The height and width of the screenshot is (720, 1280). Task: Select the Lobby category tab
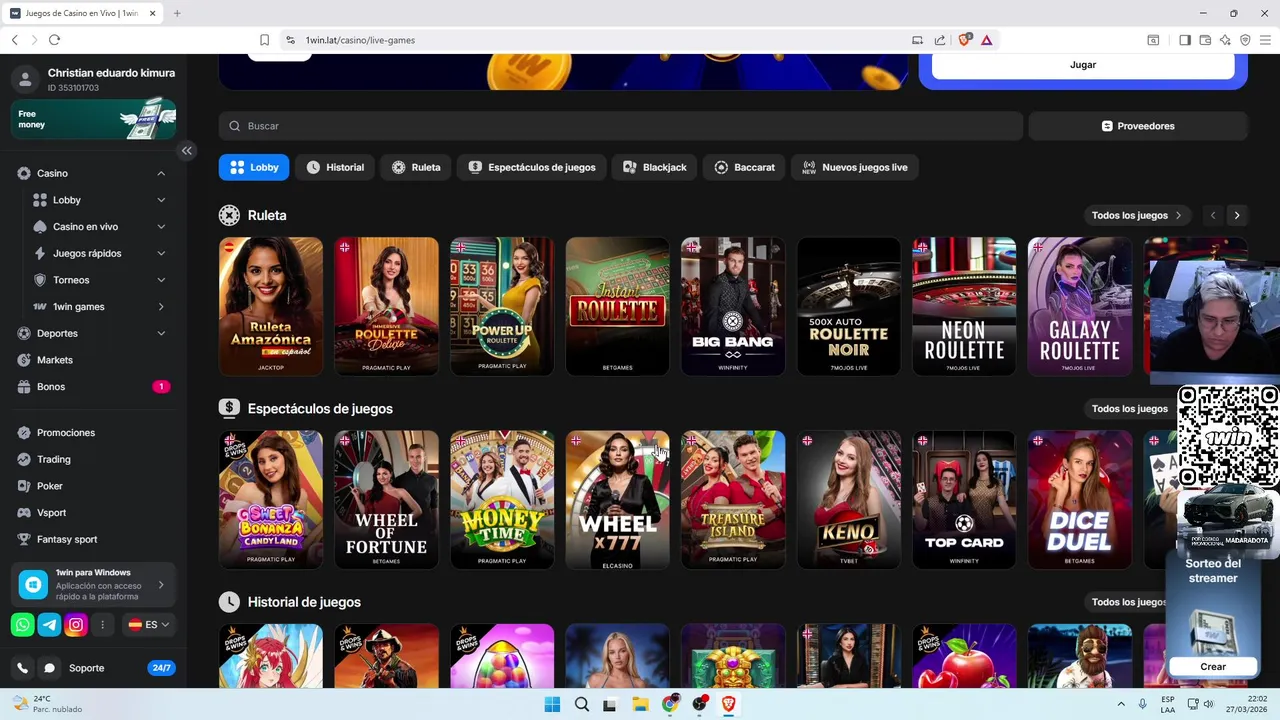254,168
